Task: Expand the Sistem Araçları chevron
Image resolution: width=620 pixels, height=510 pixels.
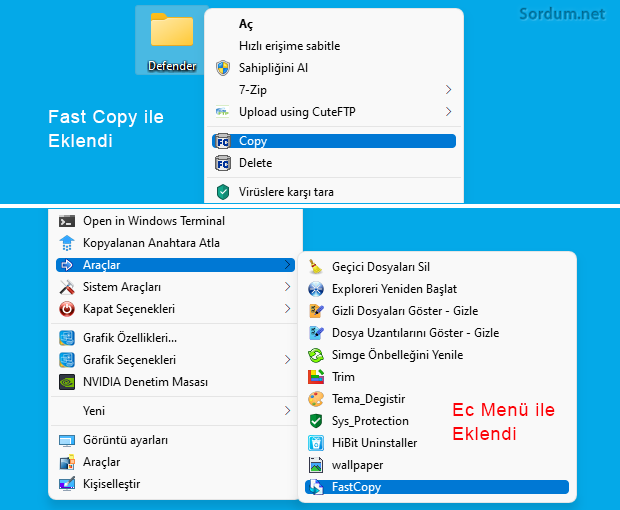Action: pos(287,287)
